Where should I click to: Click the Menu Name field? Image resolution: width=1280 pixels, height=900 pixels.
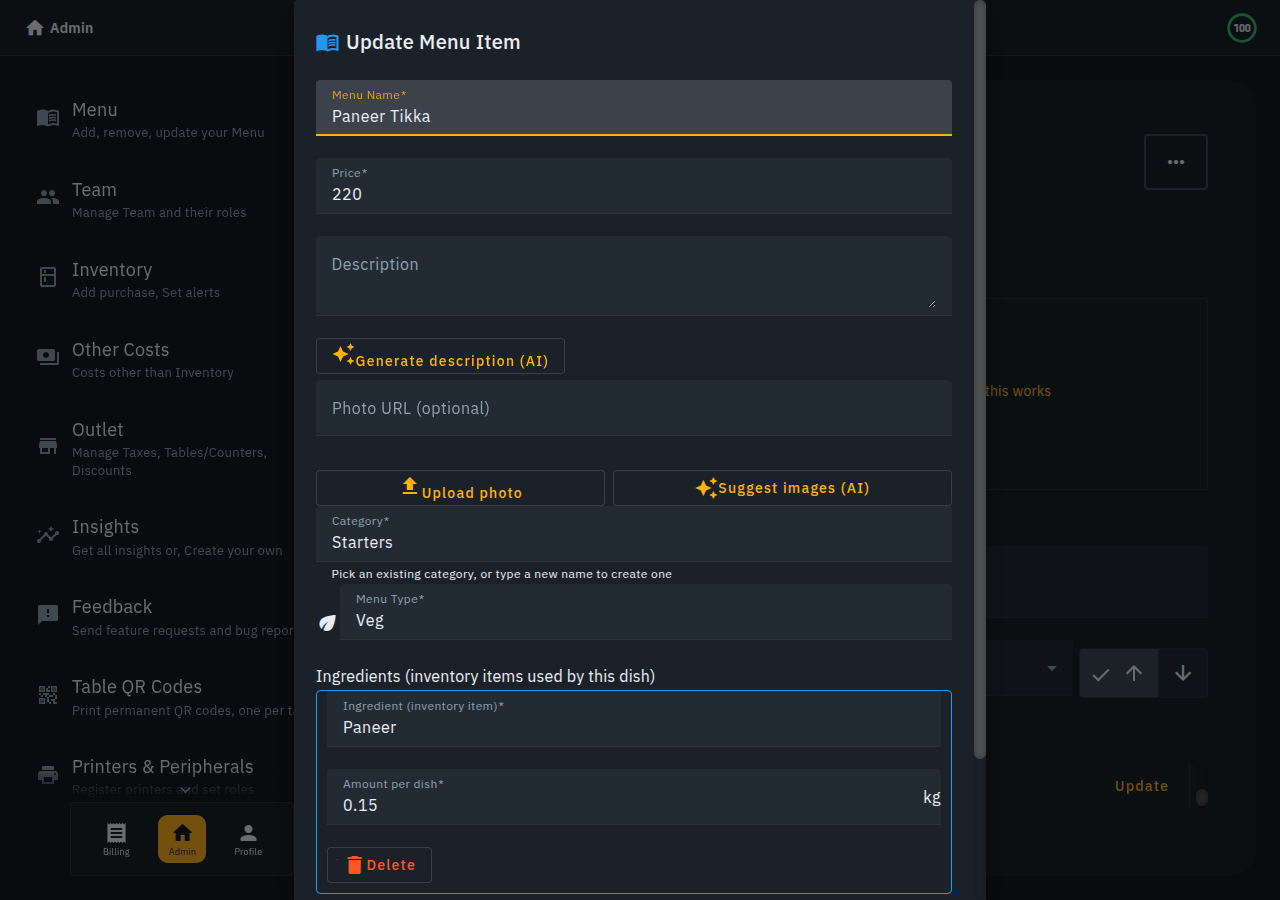[634, 107]
